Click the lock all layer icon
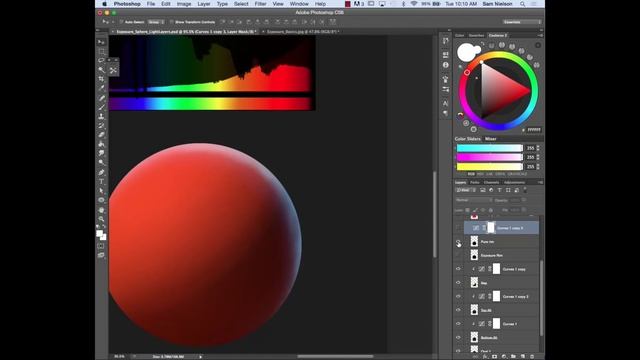The image size is (640, 360). click(491, 210)
